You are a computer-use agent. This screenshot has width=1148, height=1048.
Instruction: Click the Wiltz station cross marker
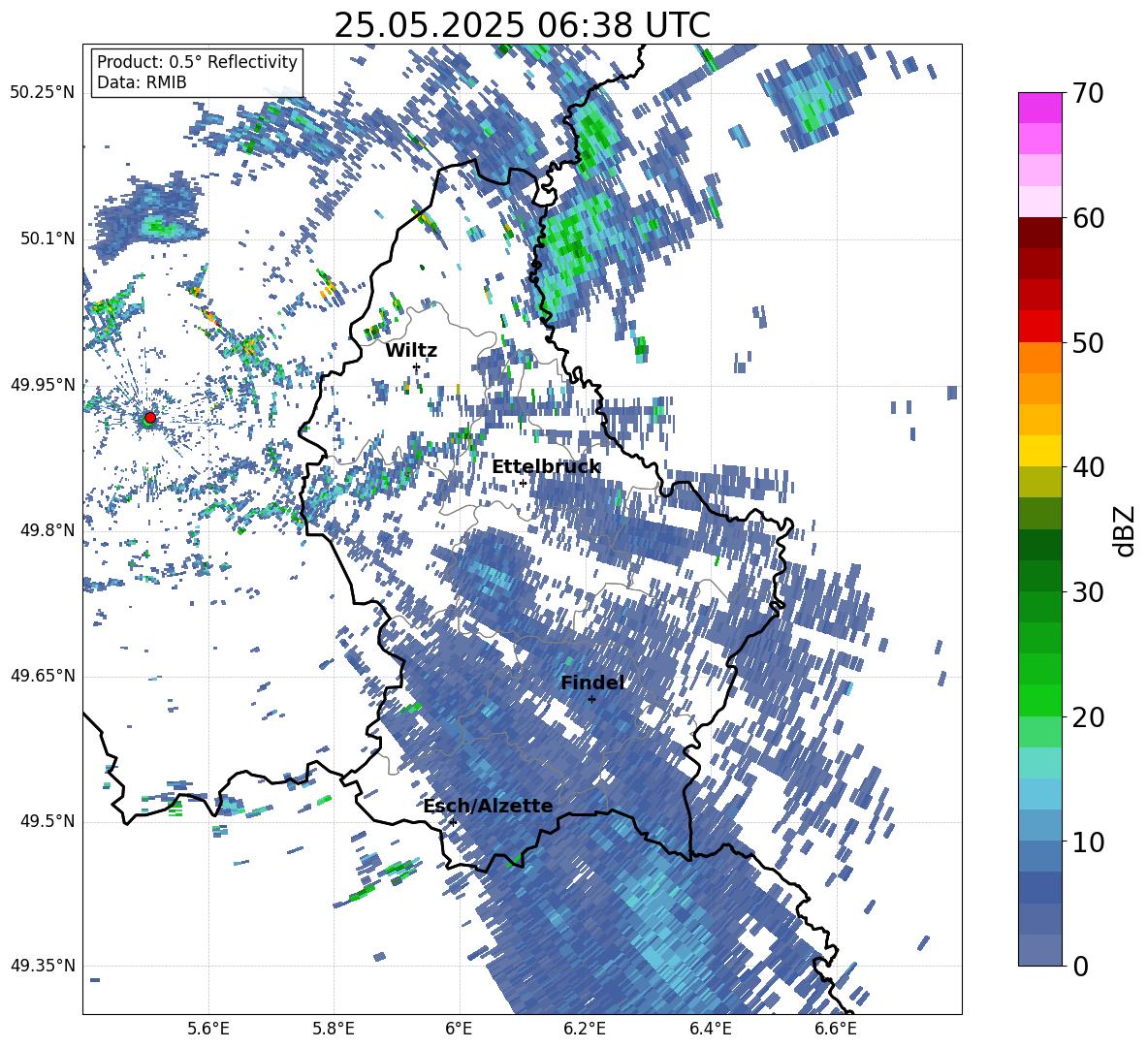[x=417, y=365]
